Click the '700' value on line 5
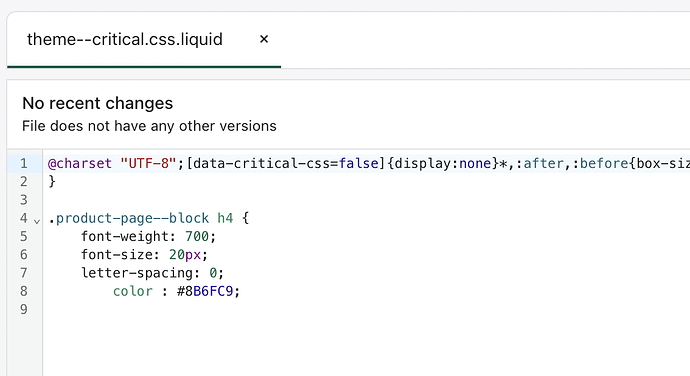Image resolution: width=690 pixels, height=376 pixels. pyautogui.click(x=197, y=236)
